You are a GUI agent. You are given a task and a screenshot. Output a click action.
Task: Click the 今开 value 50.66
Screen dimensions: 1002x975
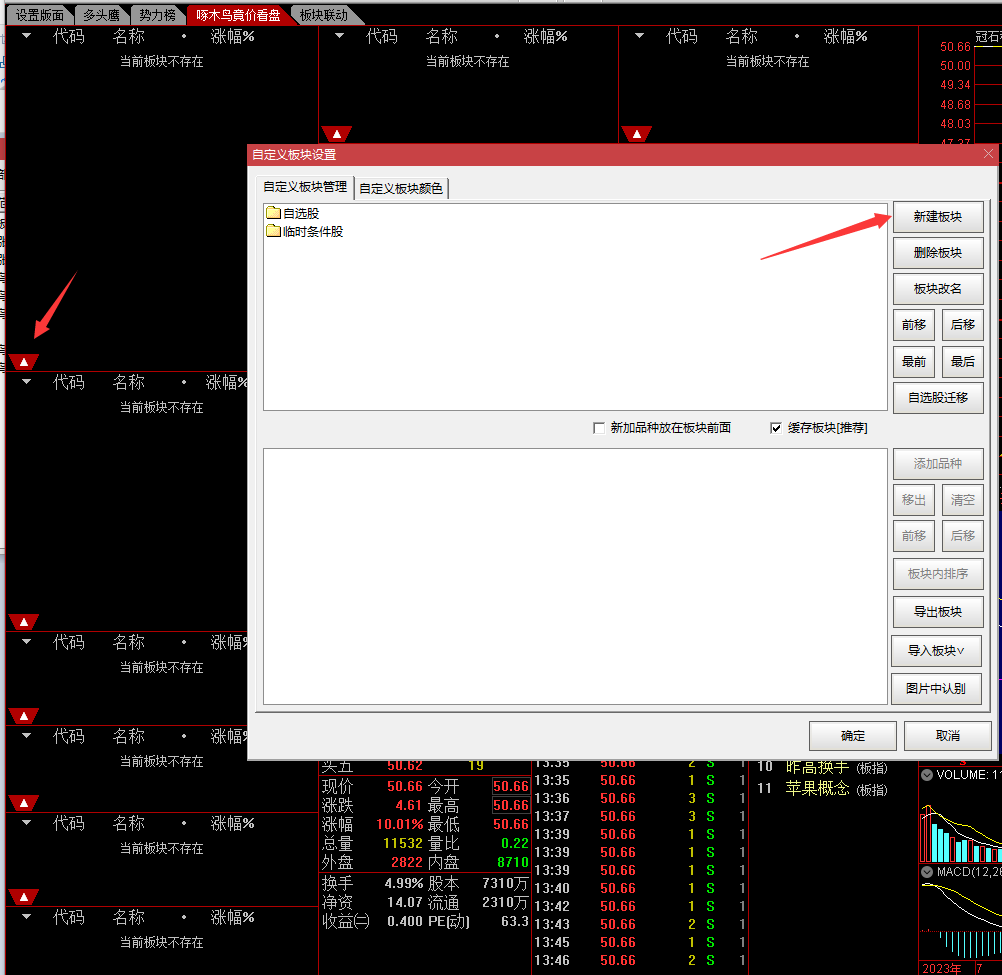coord(511,786)
